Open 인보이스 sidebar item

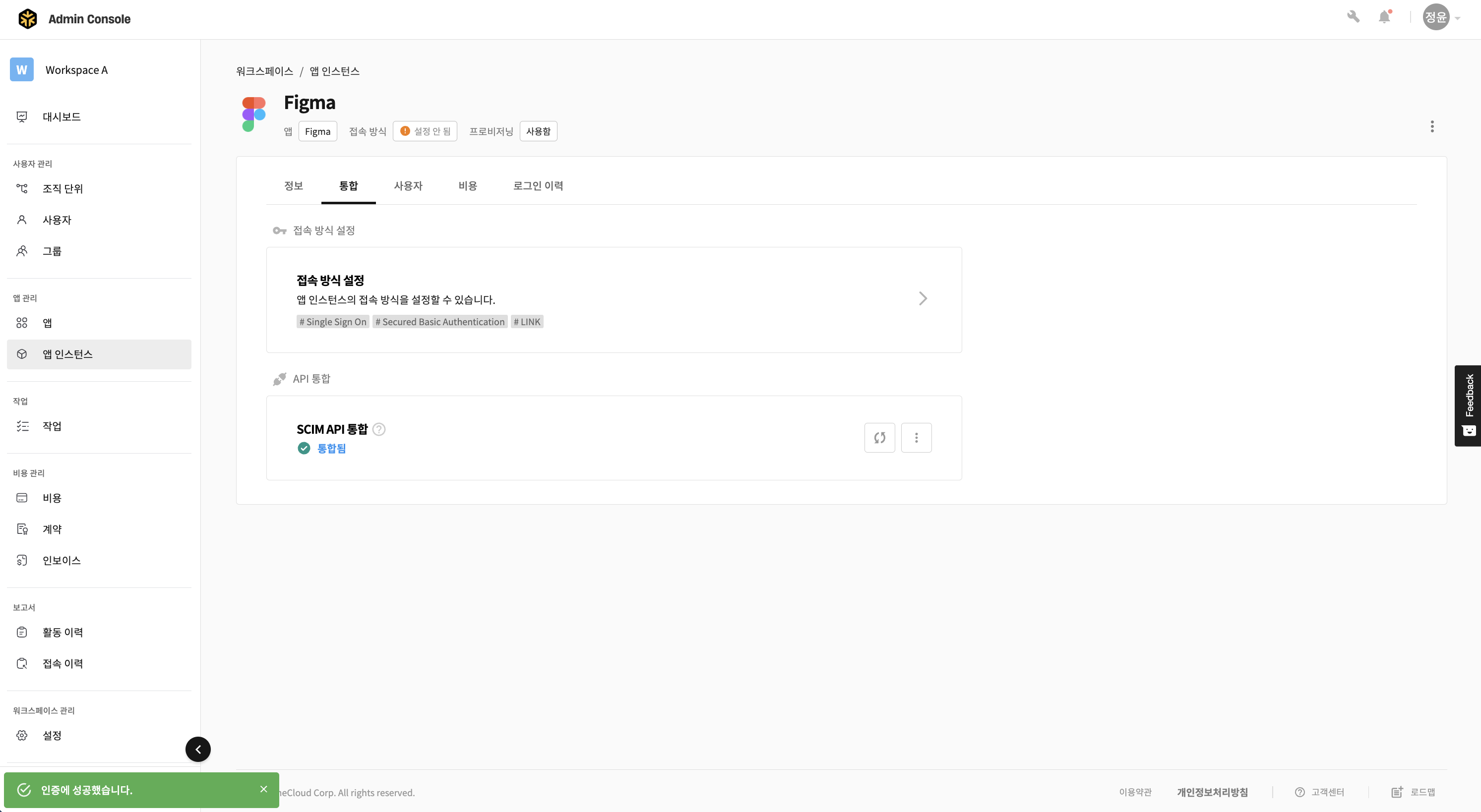pyautogui.click(x=99, y=560)
